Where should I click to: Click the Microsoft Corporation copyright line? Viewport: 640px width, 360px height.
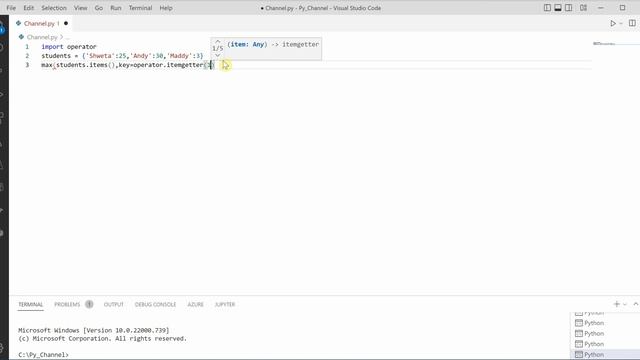tap(102, 339)
